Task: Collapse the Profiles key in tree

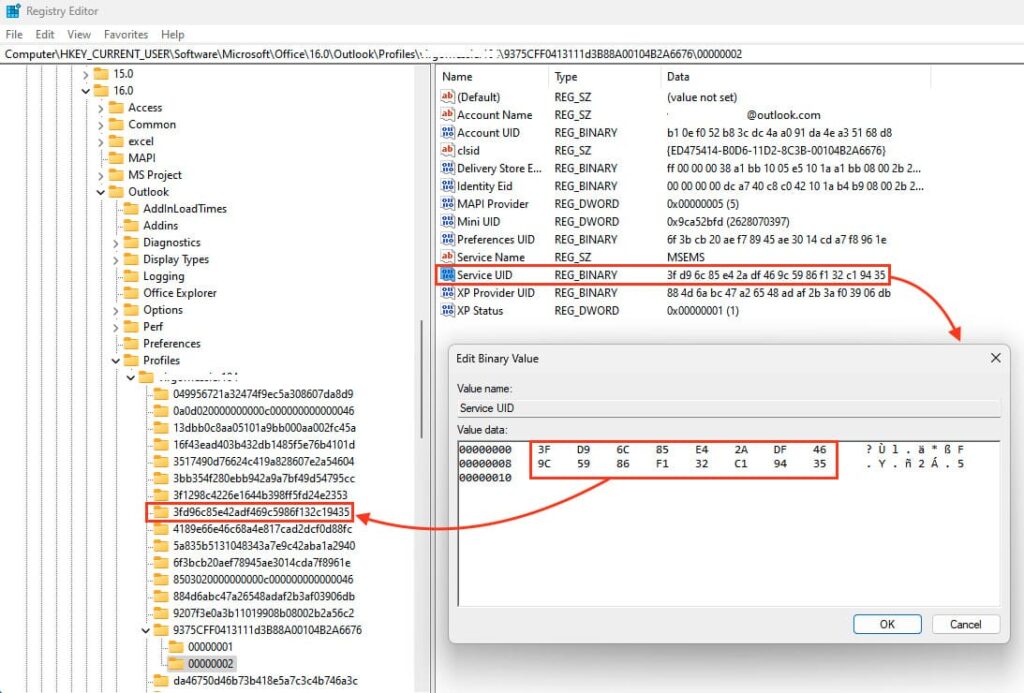Action: tap(116, 361)
